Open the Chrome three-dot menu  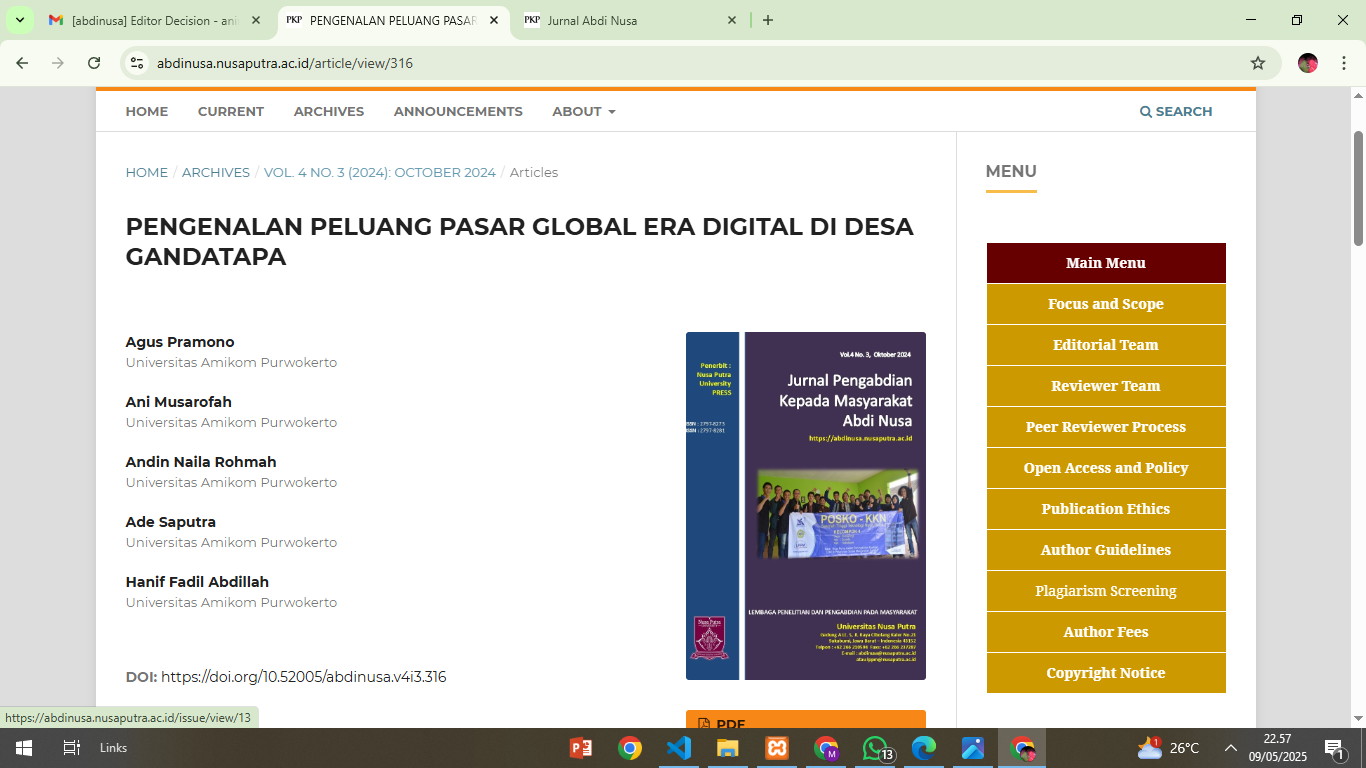[x=1342, y=63]
